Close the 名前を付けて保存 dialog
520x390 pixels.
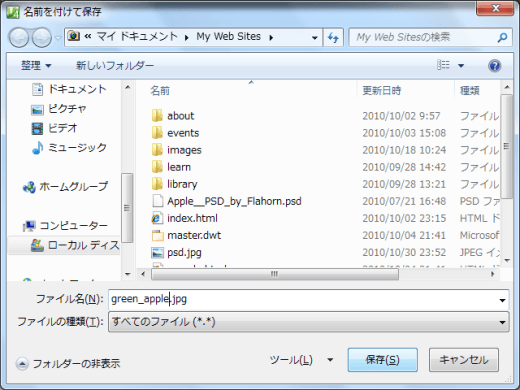(495, 8)
